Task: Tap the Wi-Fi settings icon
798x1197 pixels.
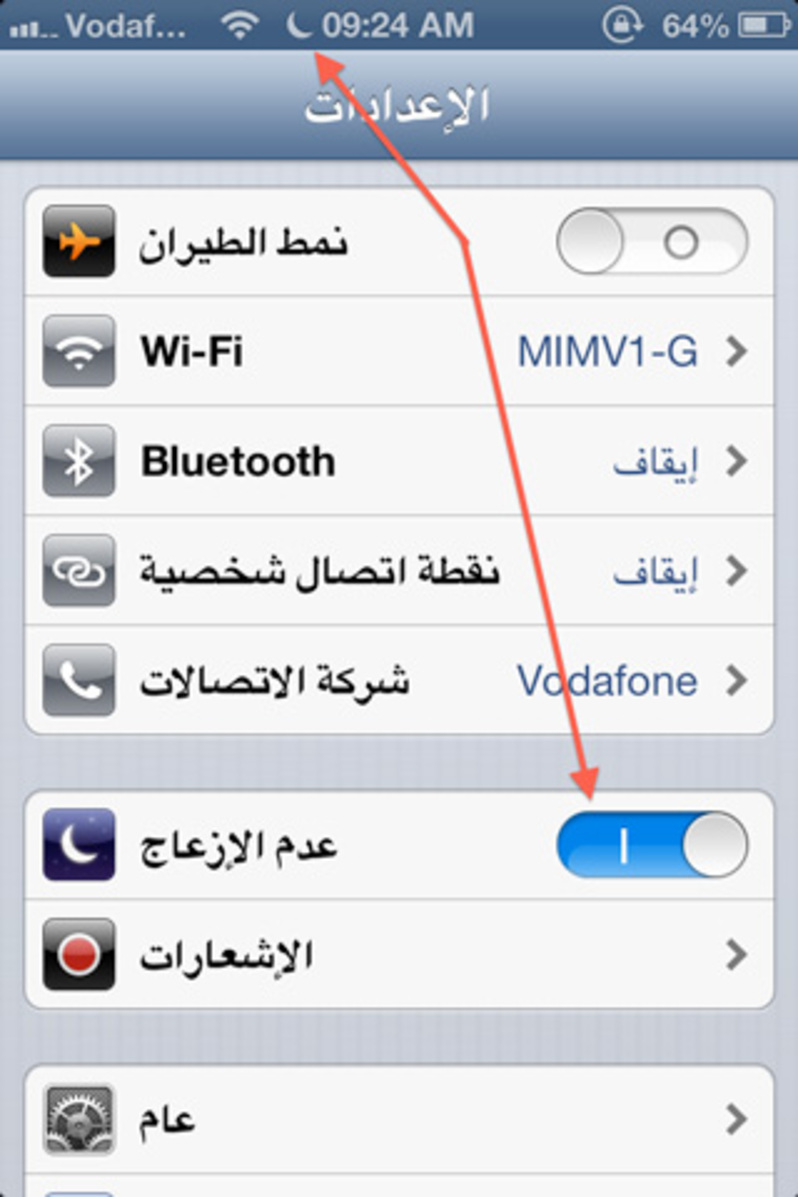Action: point(79,351)
